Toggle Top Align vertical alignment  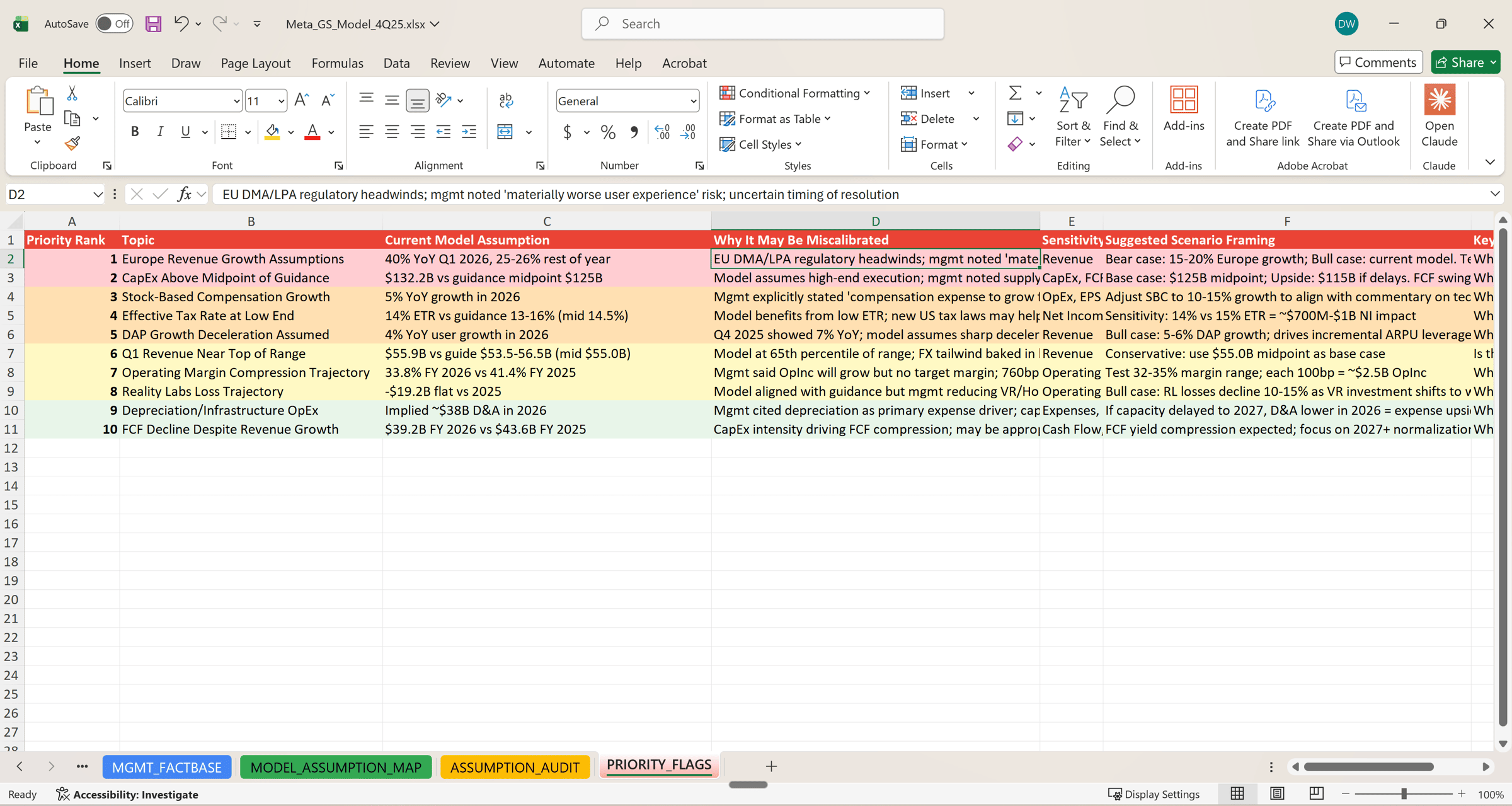tap(366, 100)
